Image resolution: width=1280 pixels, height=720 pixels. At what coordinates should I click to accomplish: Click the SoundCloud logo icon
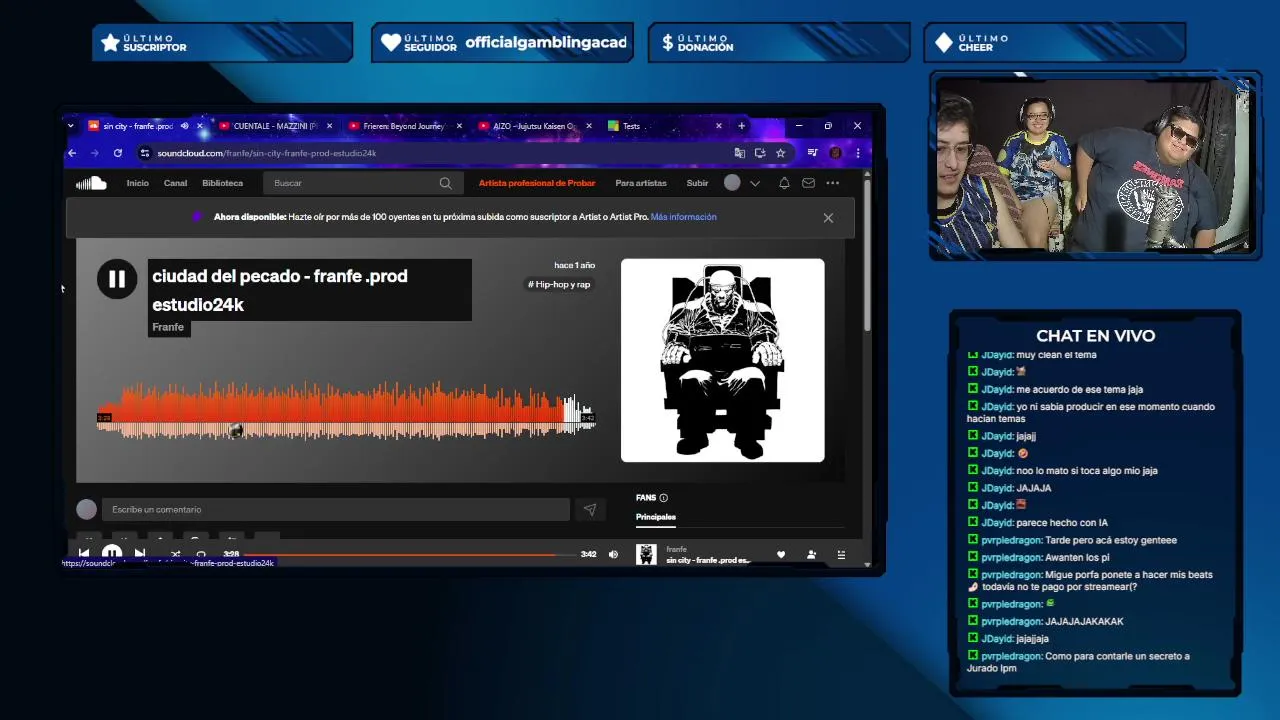coord(91,183)
